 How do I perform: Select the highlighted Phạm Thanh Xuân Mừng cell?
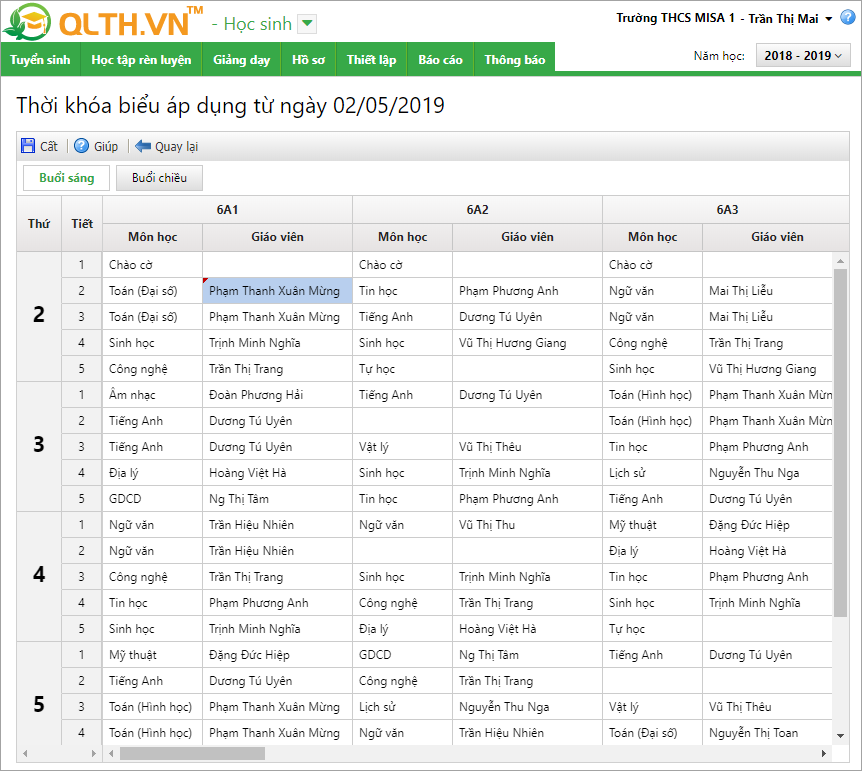pyautogui.click(x=277, y=291)
